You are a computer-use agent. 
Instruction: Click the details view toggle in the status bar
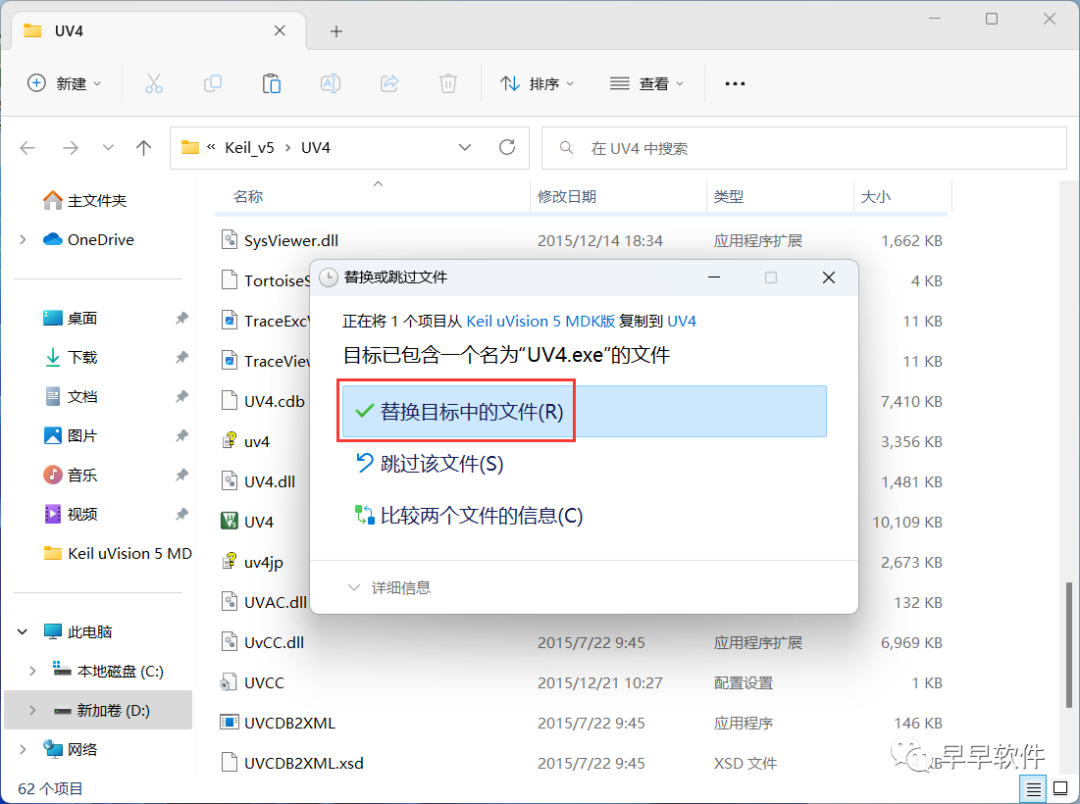pos(1034,788)
